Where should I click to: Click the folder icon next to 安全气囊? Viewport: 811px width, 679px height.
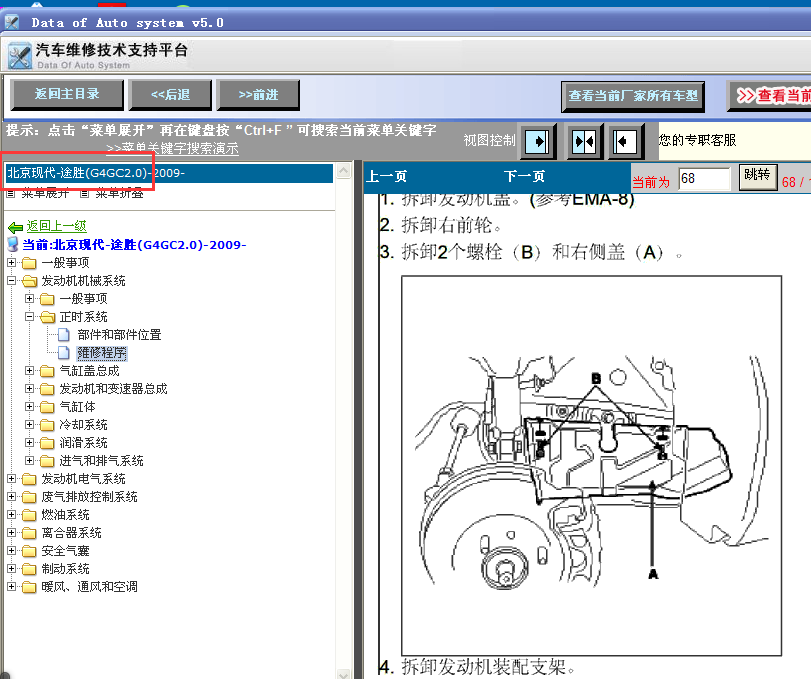pyautogui.click(x=29, y=551)
